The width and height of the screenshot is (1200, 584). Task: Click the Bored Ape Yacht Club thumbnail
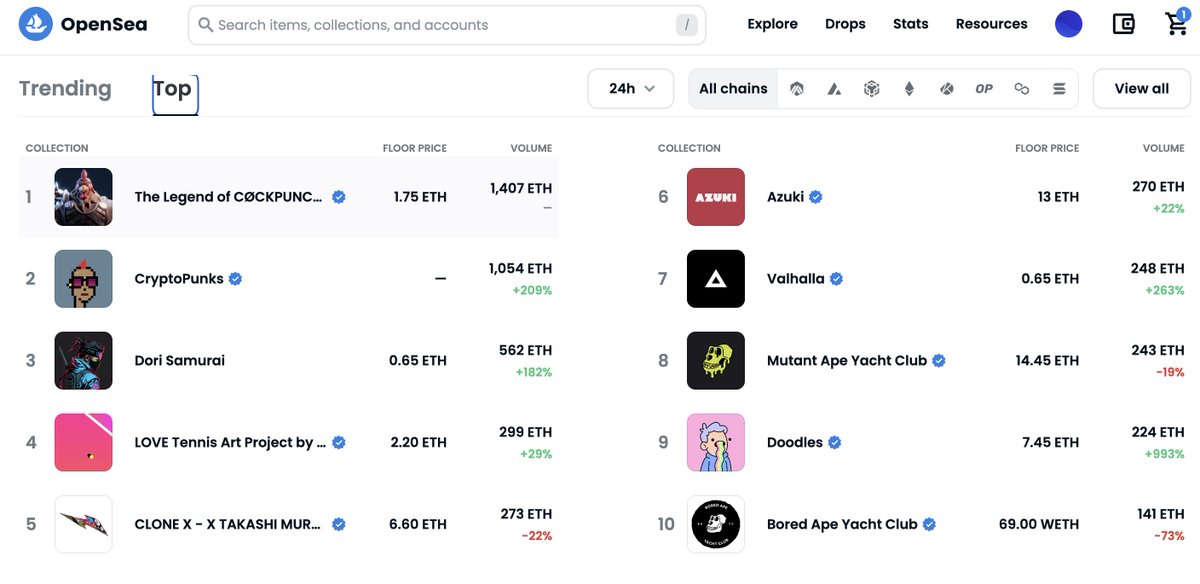click(716, 524)
